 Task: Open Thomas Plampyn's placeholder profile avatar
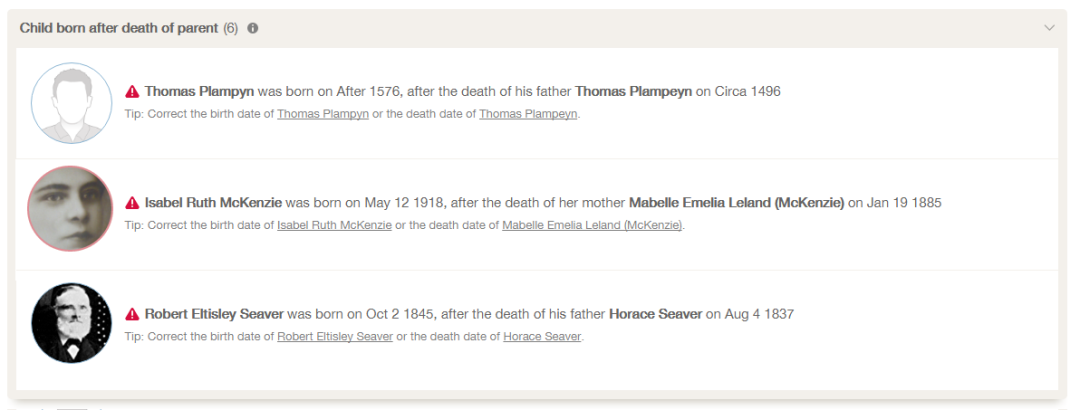coord(71,103)
